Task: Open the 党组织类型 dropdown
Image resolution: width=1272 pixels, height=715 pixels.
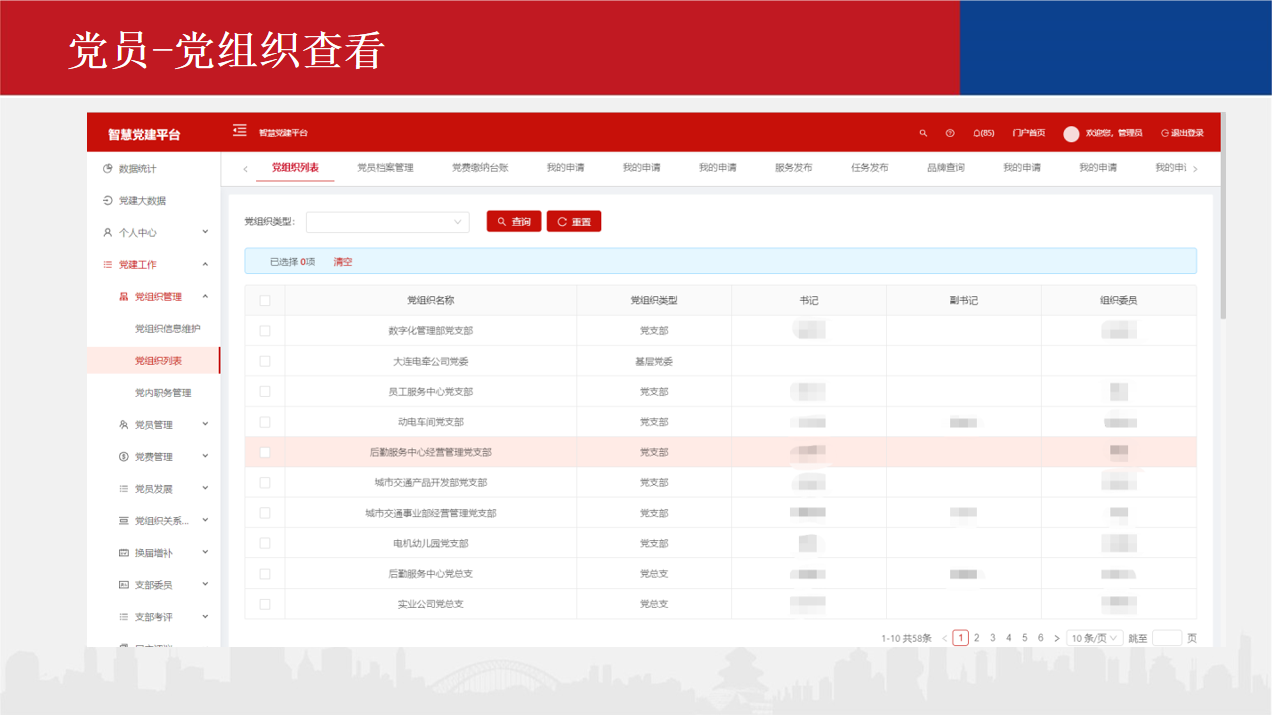Action: pos(387,222)
